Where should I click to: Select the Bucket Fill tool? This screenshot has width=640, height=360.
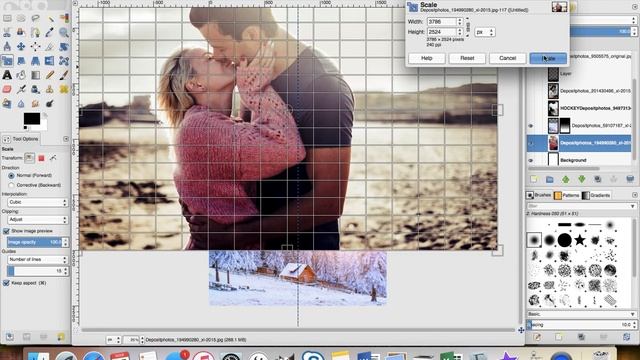click(x=21, y=75)
